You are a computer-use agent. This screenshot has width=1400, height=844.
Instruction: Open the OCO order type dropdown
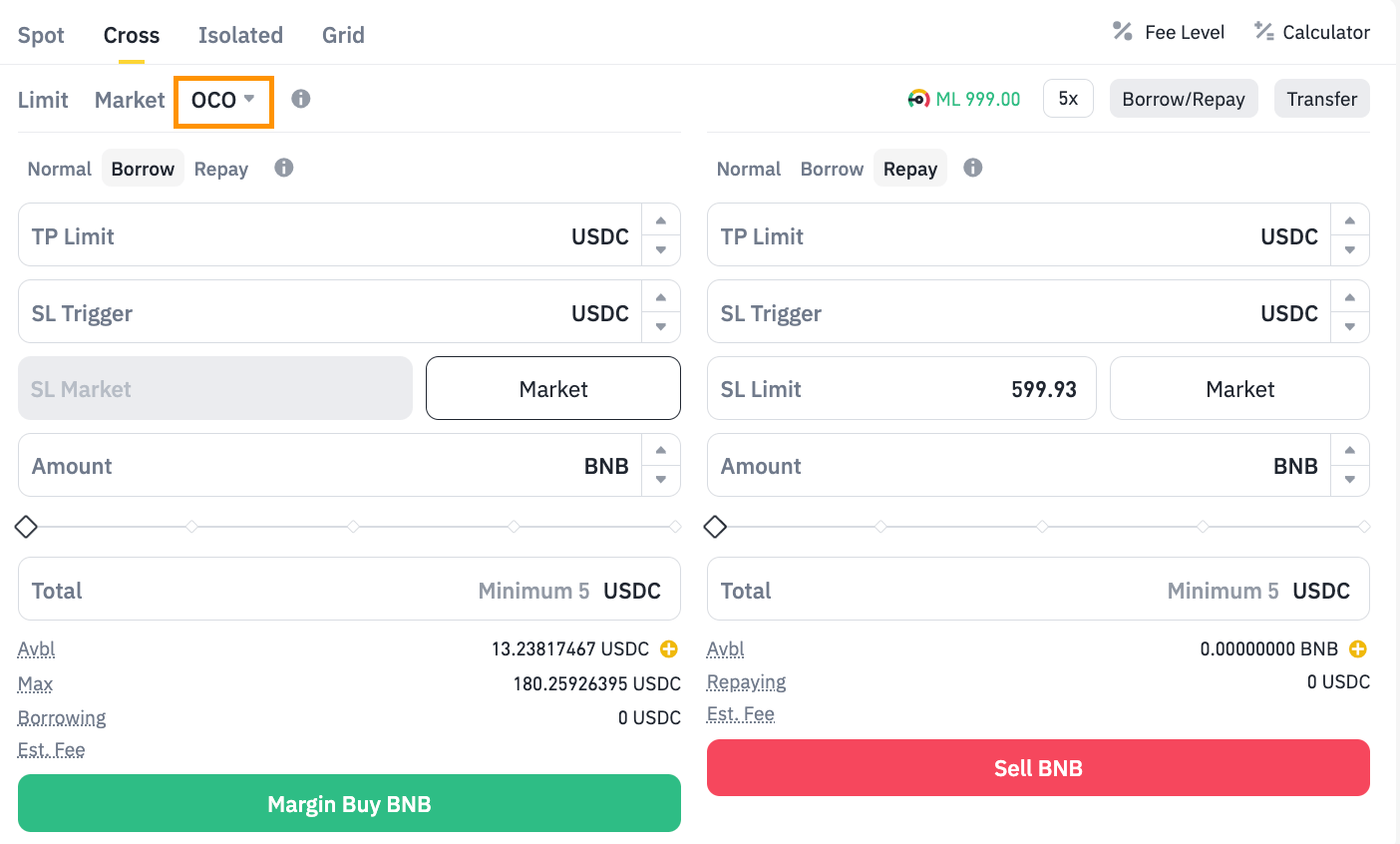pos(223,101)
